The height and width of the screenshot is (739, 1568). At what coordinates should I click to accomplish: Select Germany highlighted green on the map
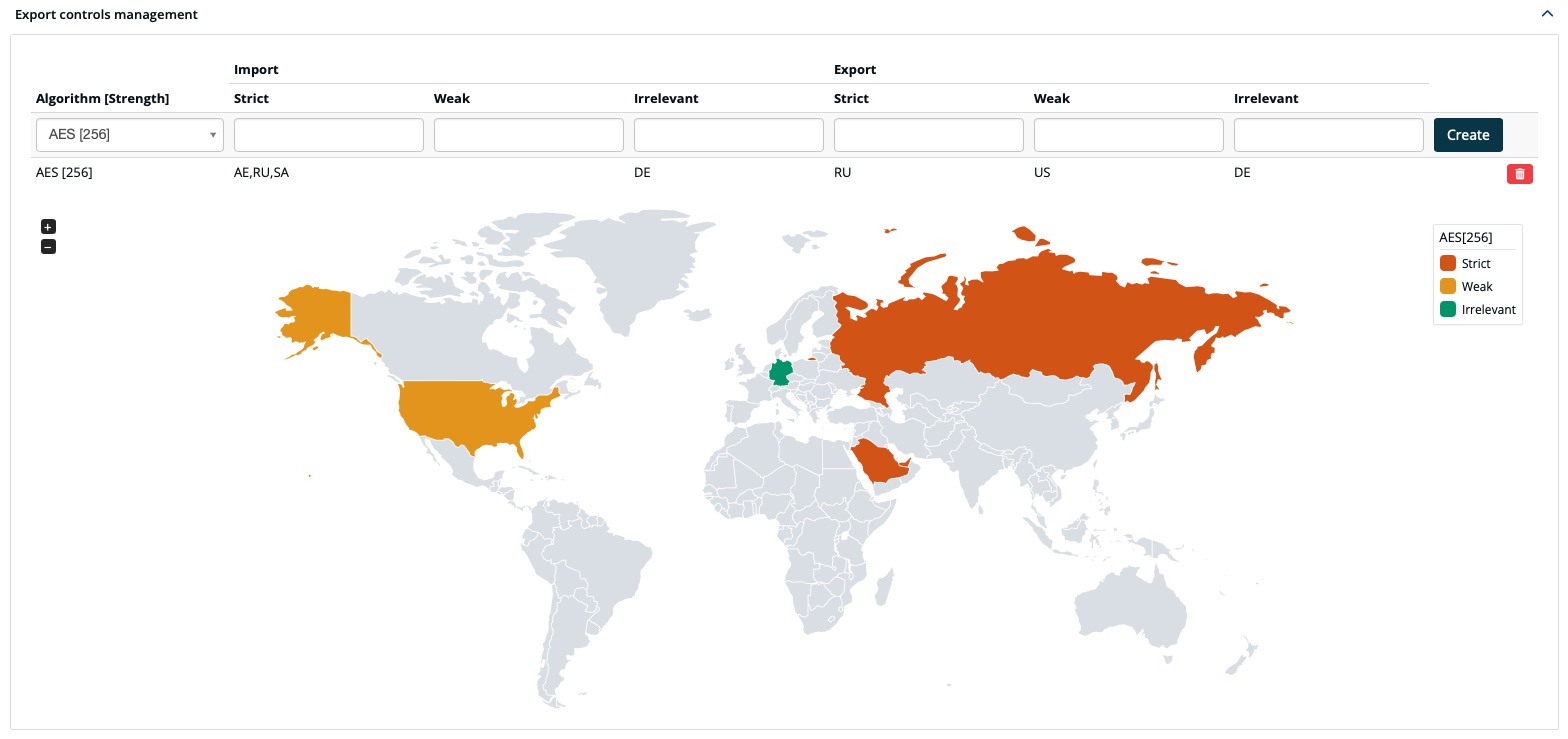tap(781, 373)
